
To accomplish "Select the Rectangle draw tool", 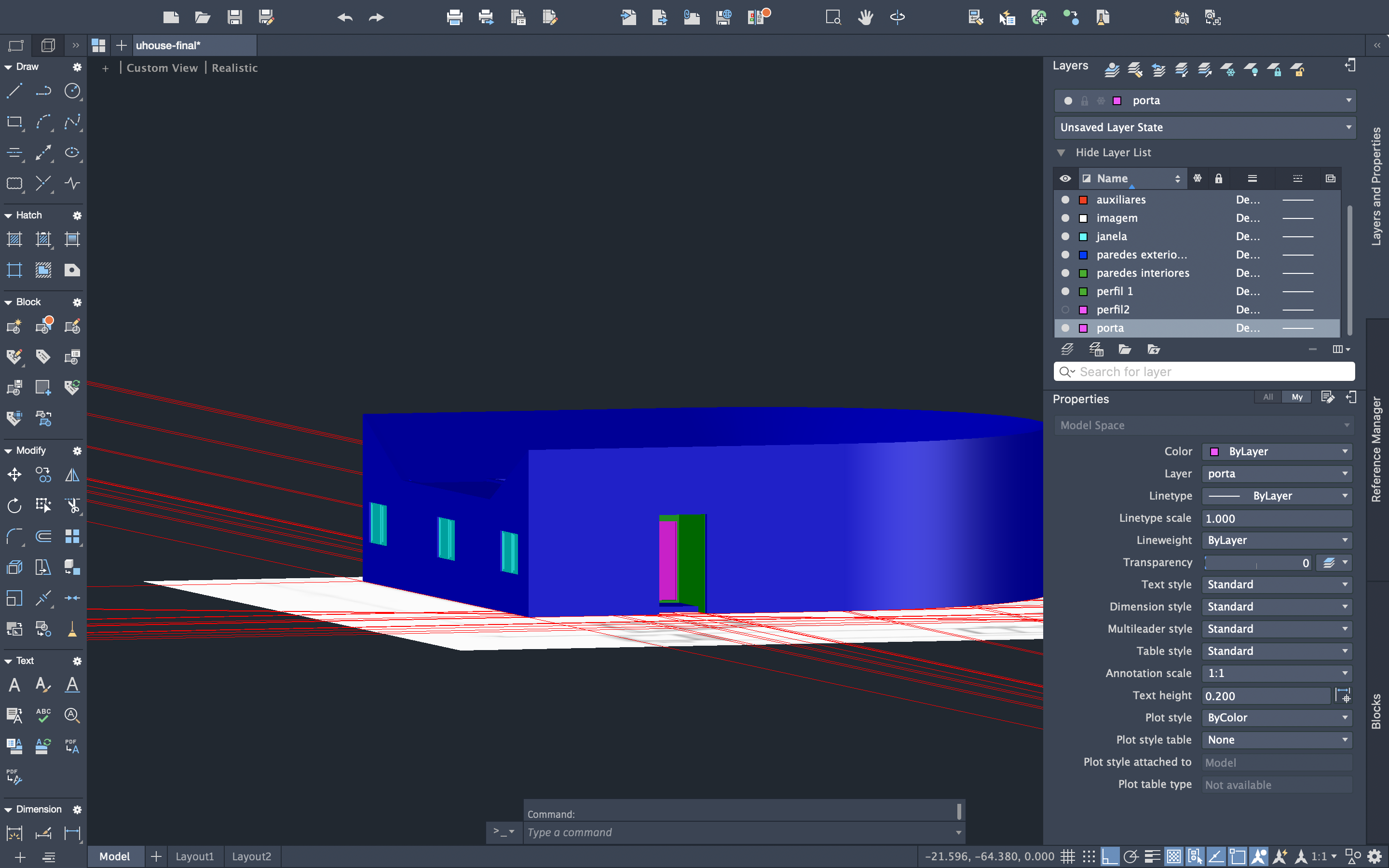I will point(14,122).
